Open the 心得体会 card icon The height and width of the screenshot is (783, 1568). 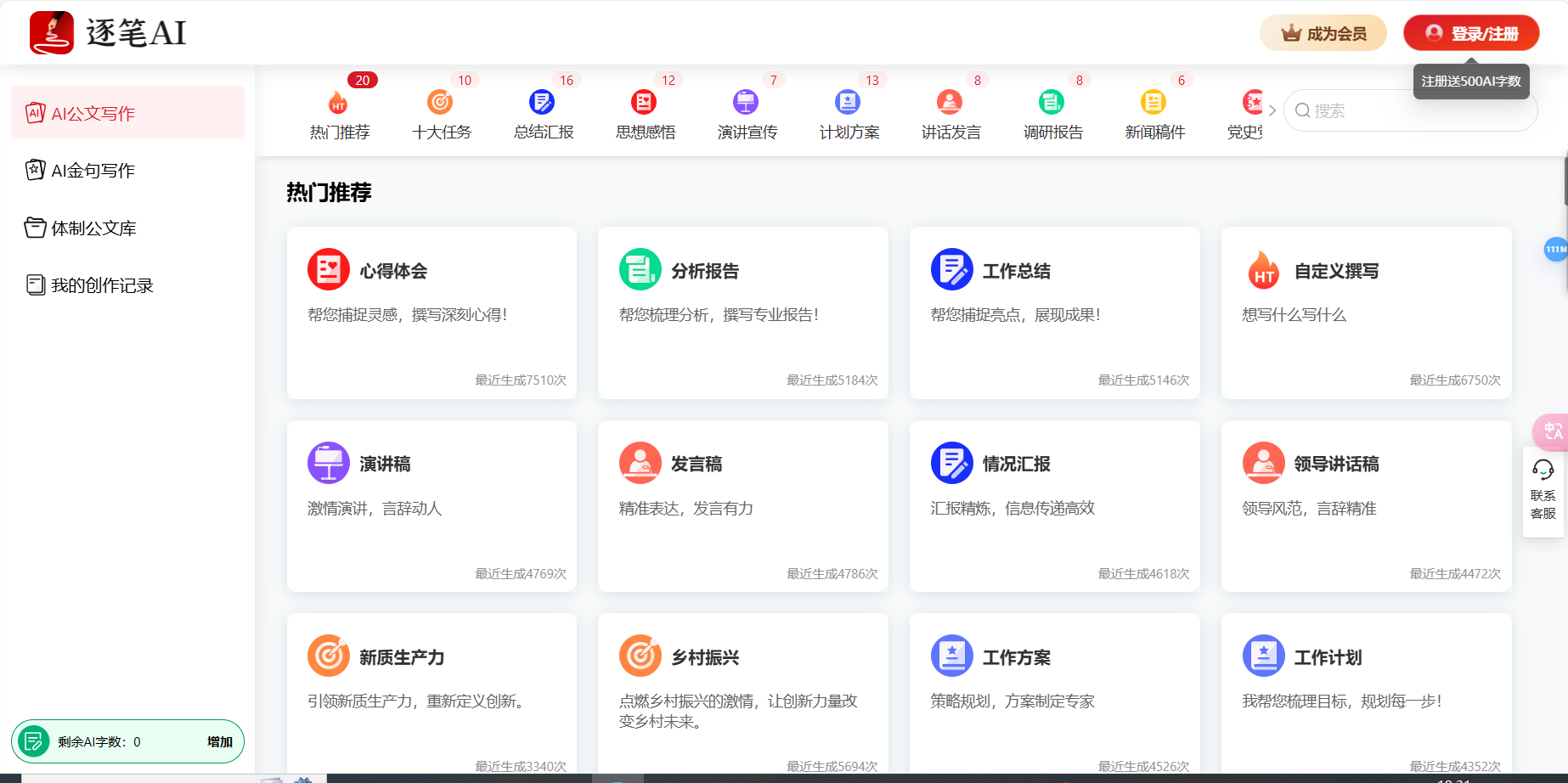tap(328, 270)
